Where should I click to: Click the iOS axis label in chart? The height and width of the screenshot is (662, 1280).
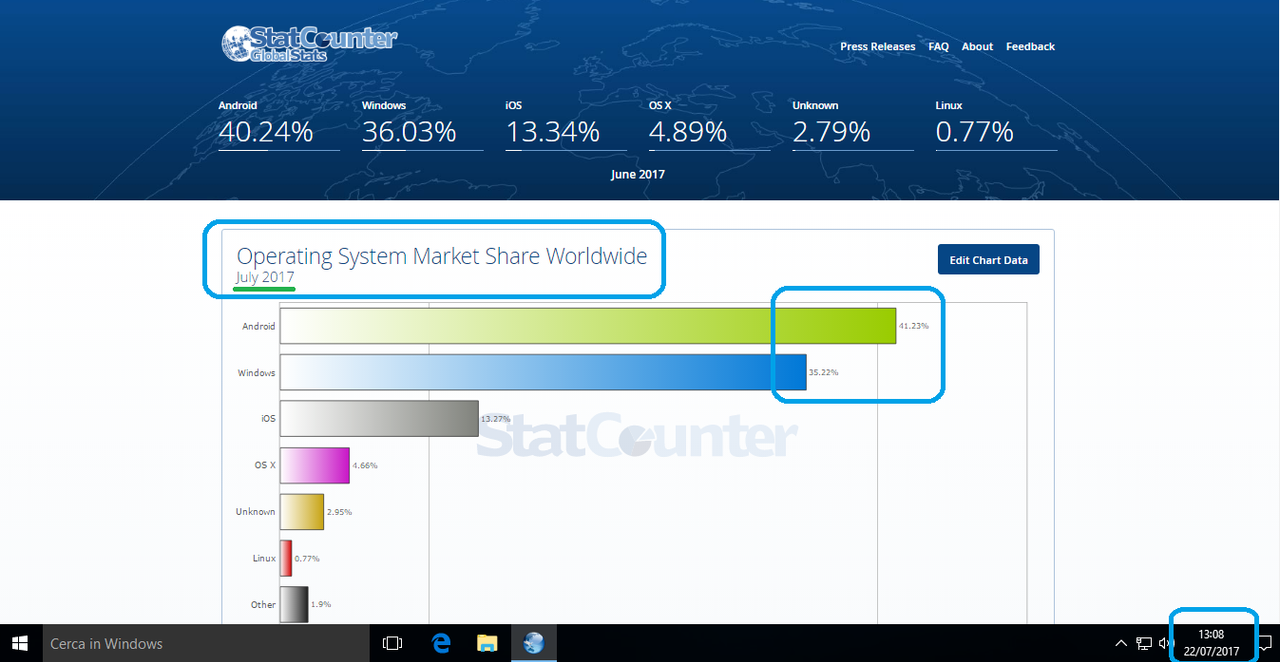pos(268,419)
